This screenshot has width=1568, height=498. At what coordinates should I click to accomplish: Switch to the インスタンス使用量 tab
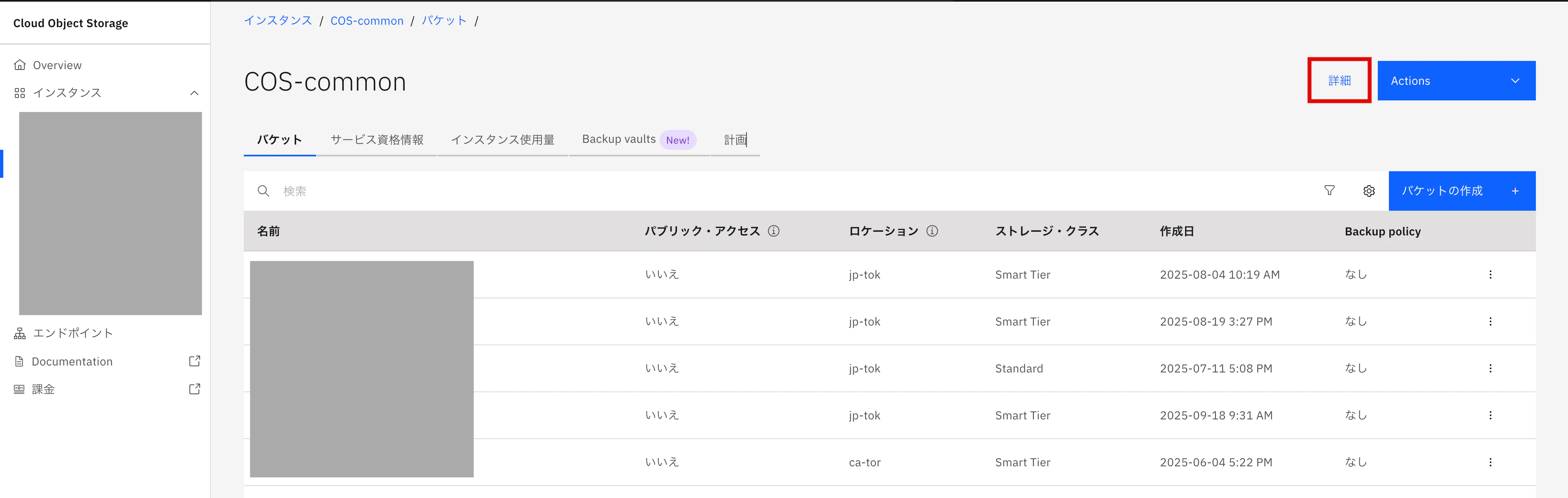[x=503, y=140]
